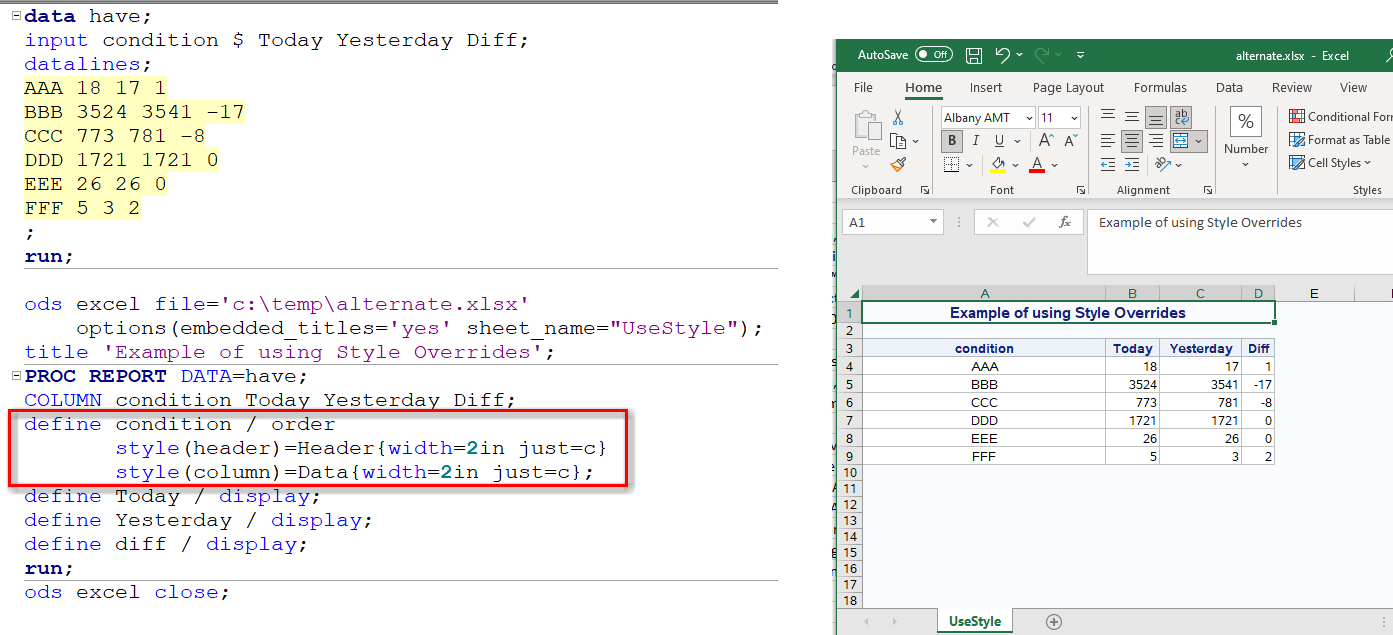Image resolution: width=1393 pixels, height=635 pixels.
Task: Open Alignment settings dialog launcher
Action: (1208, 190)
